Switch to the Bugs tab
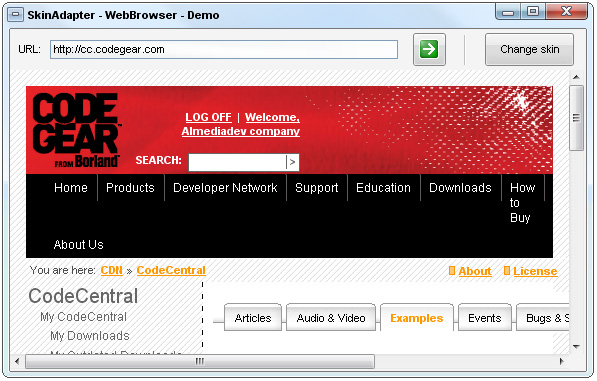The height and width of the screenshot is (381, 597). pos(543,317)
